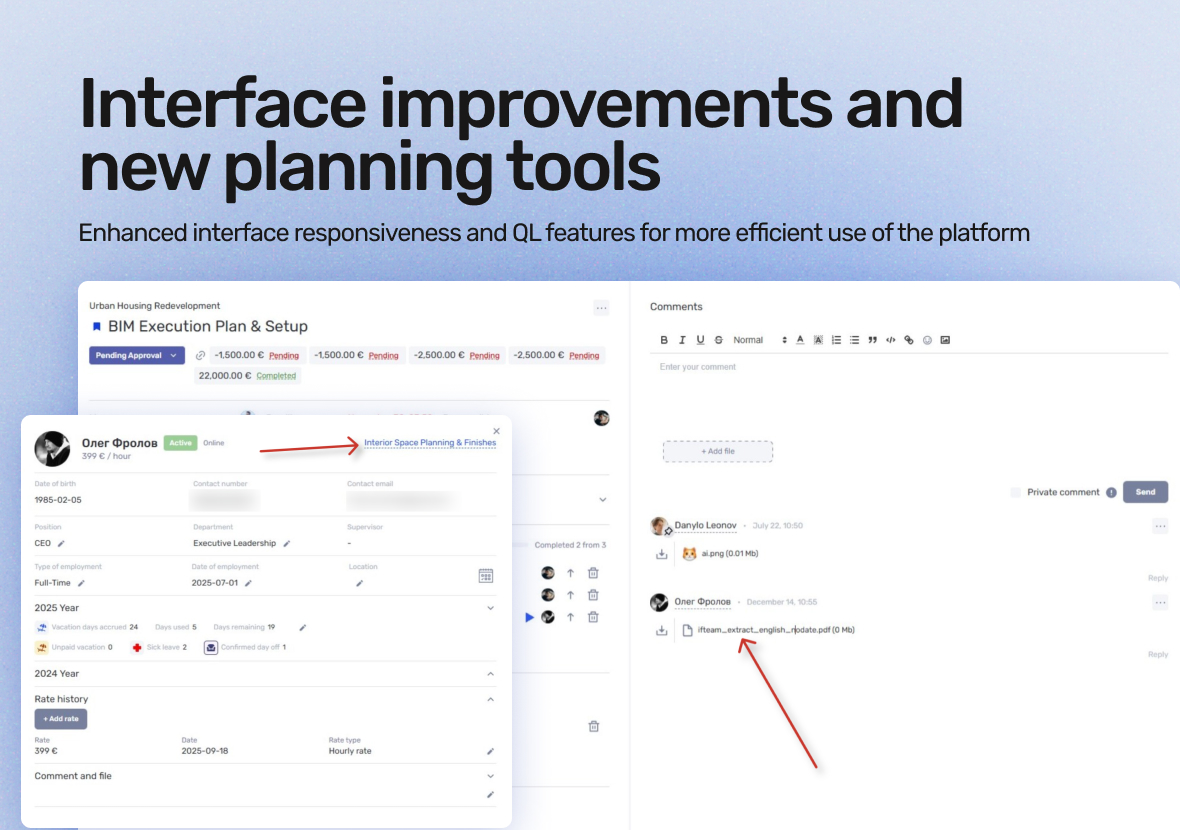
Task: Start timer with blue play icon
Action: (x=529, y=617)
